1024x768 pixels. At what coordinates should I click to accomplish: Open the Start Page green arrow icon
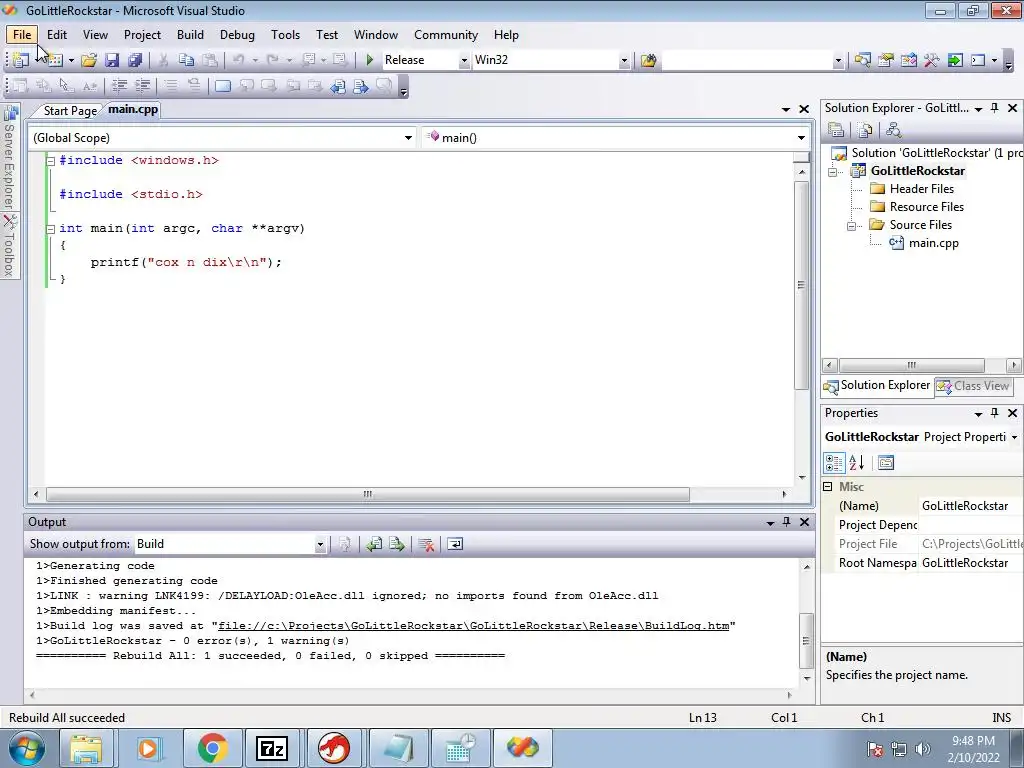(x=955, y=60)
